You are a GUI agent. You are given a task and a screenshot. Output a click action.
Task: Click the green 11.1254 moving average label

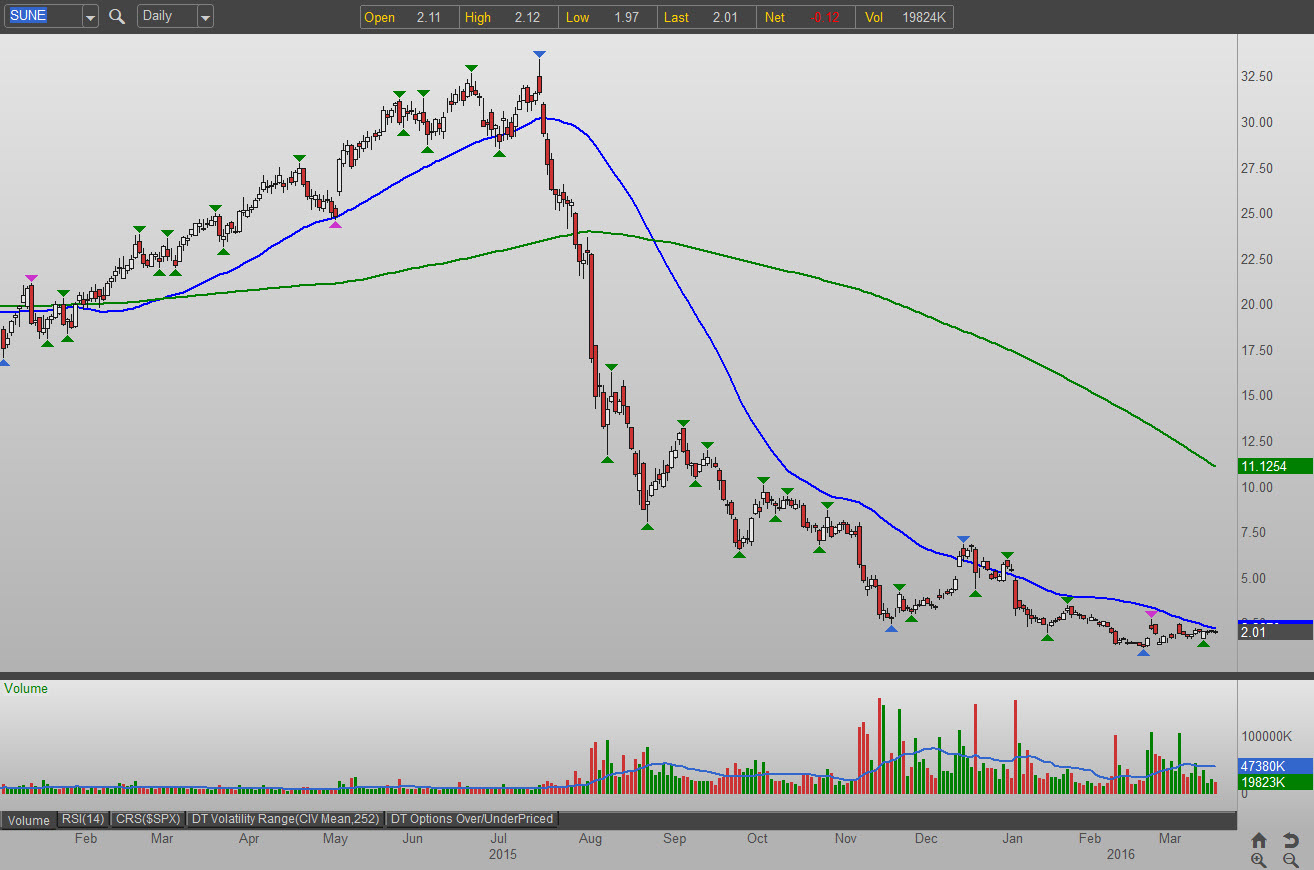point(1275,466)
